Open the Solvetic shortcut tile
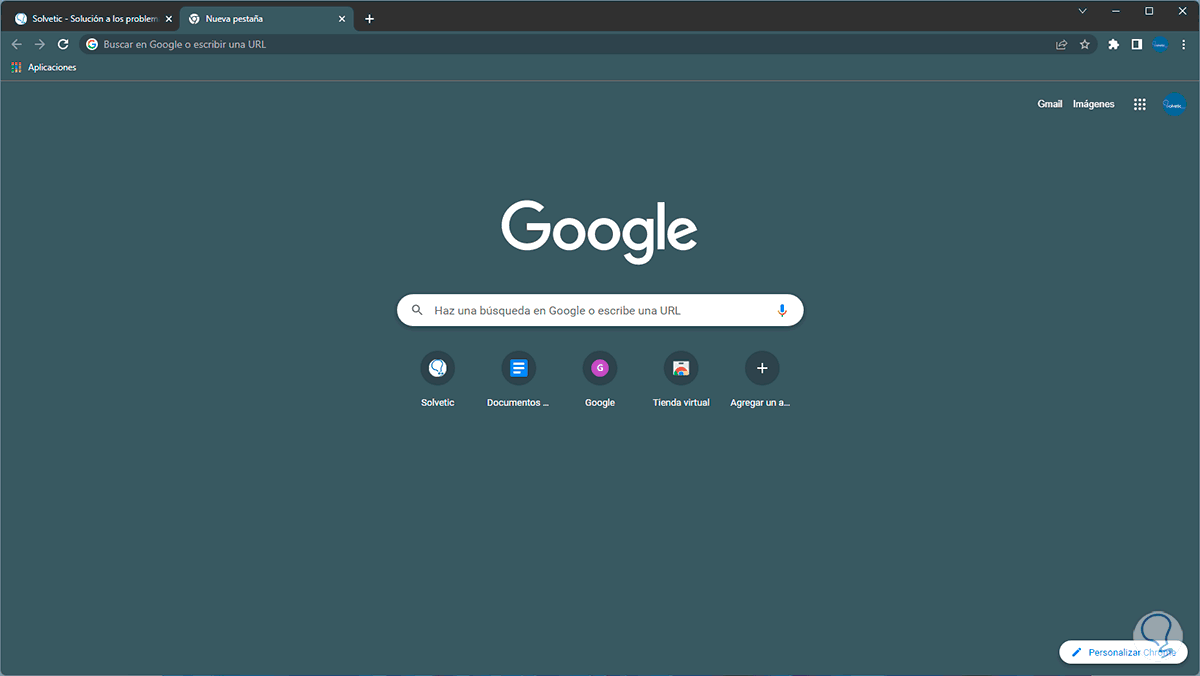Image resolution: width=1200 pixels, height=676 pixels. pyautogui.click(x=438, y=379)
